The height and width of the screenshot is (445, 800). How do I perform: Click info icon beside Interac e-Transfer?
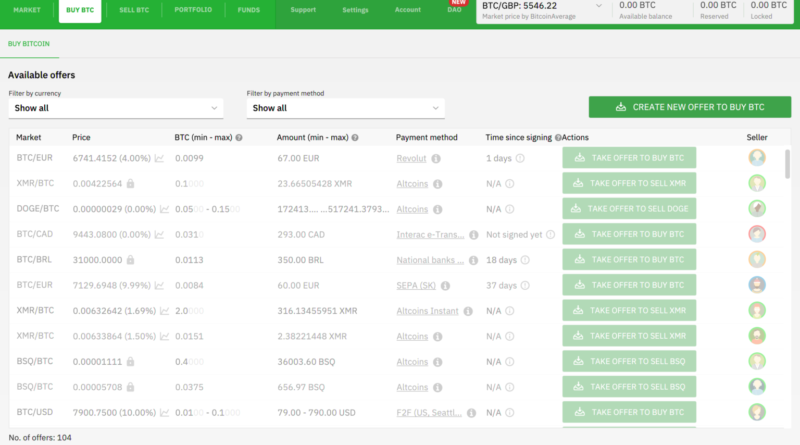point(473,235)
